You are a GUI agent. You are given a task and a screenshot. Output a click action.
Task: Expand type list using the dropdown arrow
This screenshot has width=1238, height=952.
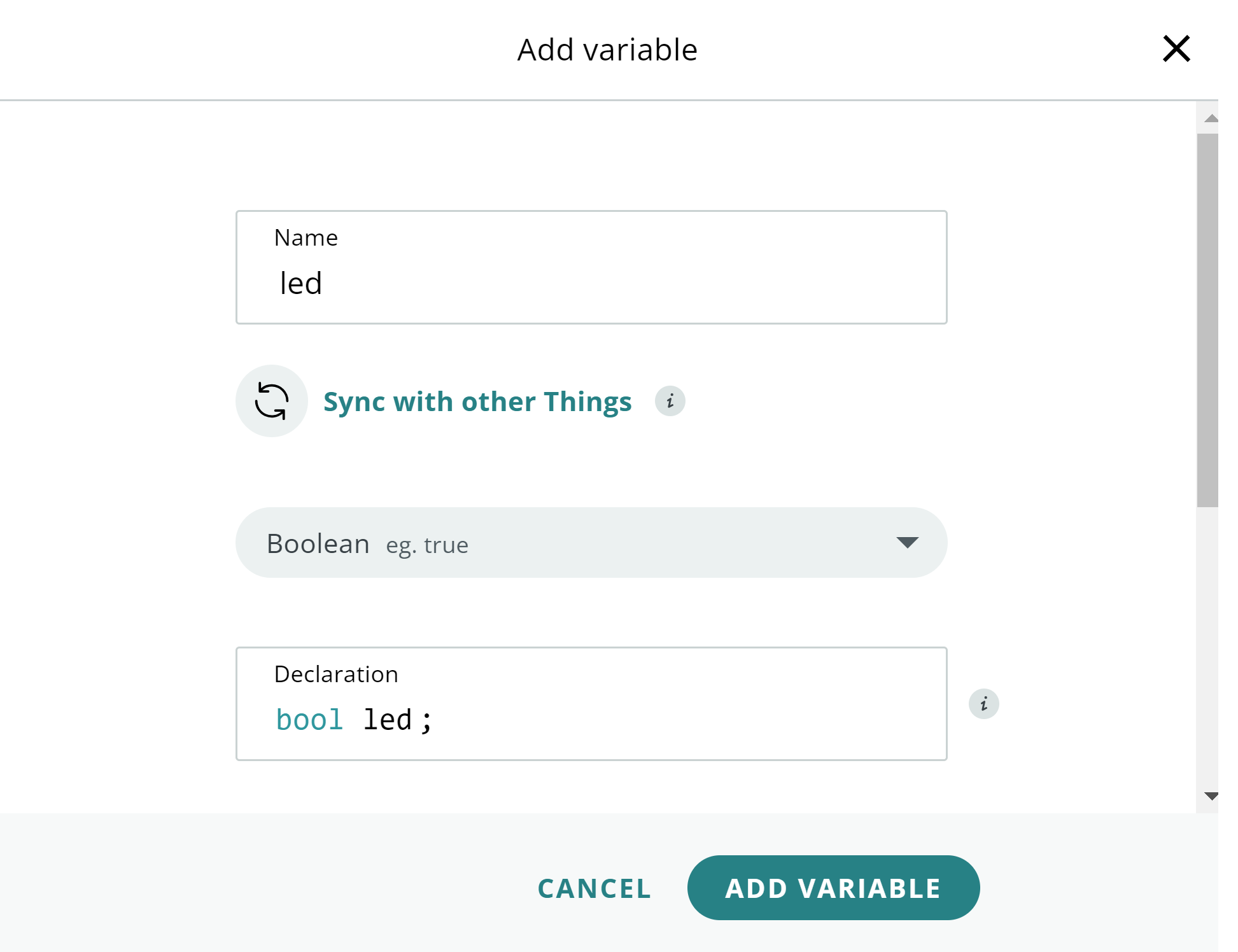coord(907,542)
